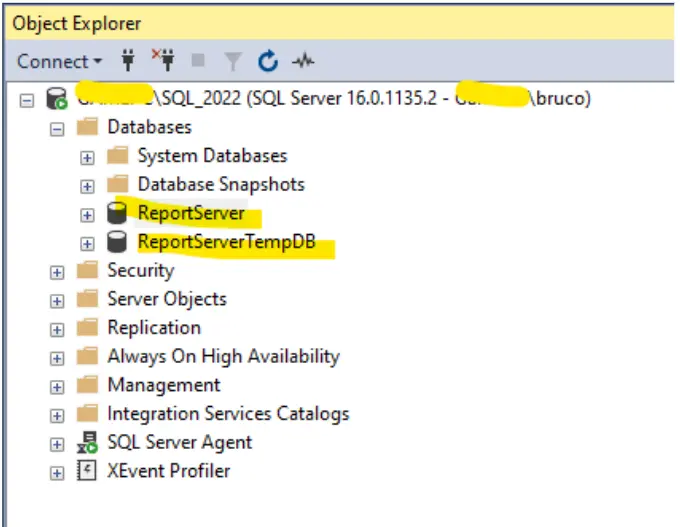Click the XEvent Profiler icon
The image size is (680, 527).
coord(87,470)
